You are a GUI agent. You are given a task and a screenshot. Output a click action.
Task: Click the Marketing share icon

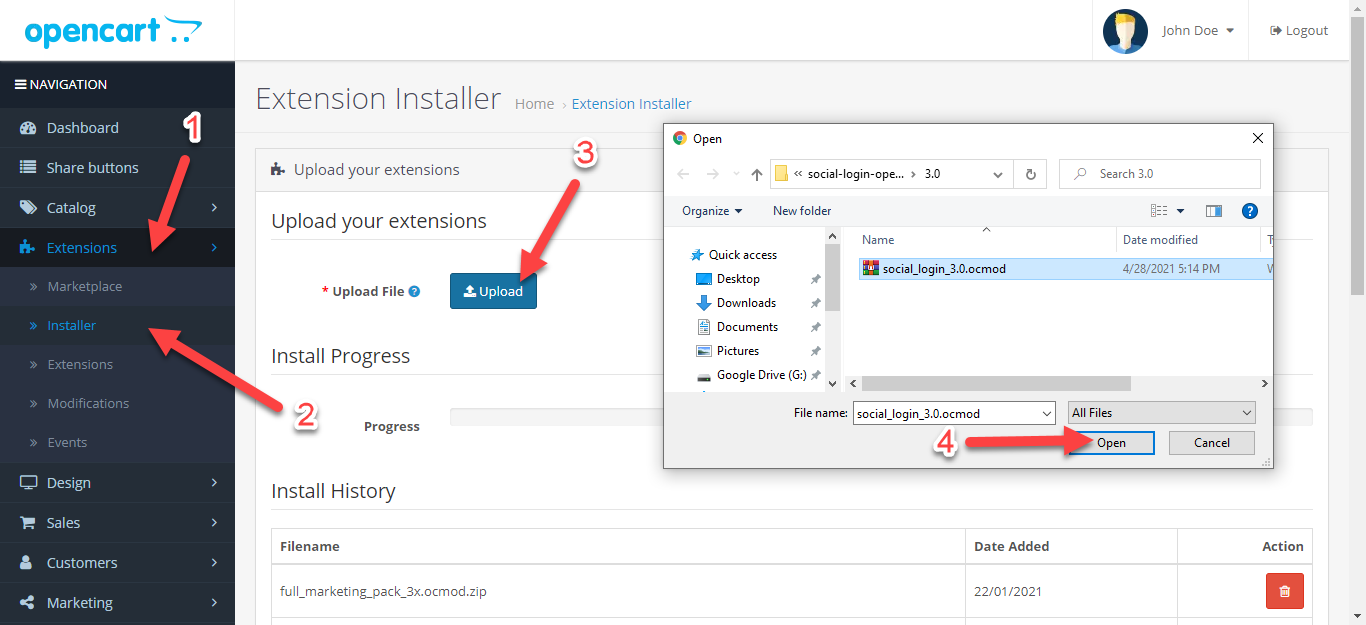pyautogui.click(x=28, y=603)
